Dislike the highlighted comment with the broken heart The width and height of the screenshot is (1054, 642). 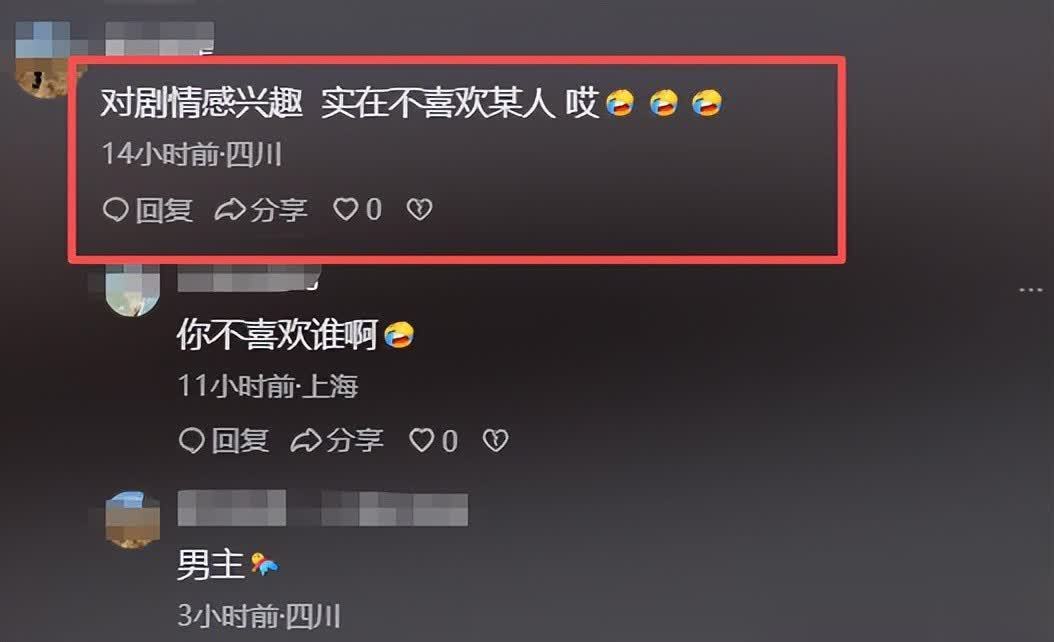419,210
